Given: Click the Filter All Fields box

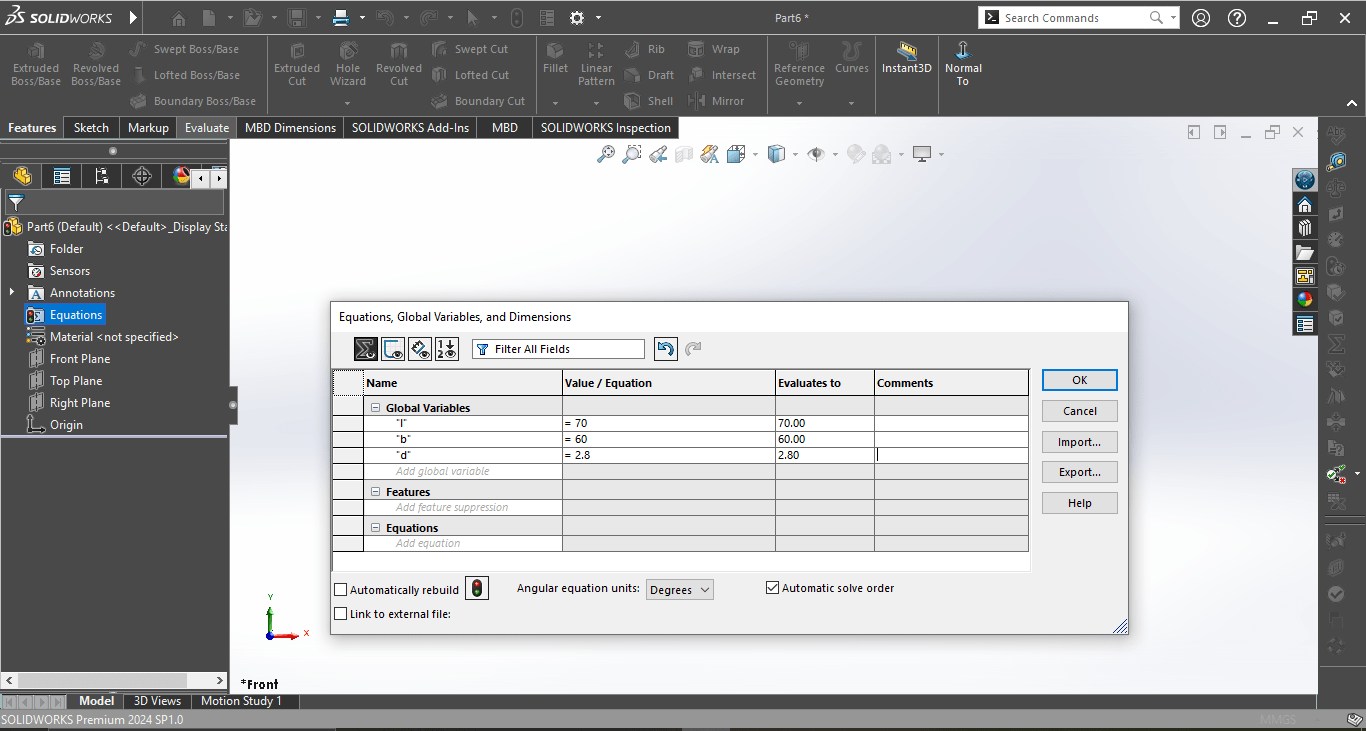Looking at the screenshot, I should point(558,349).
